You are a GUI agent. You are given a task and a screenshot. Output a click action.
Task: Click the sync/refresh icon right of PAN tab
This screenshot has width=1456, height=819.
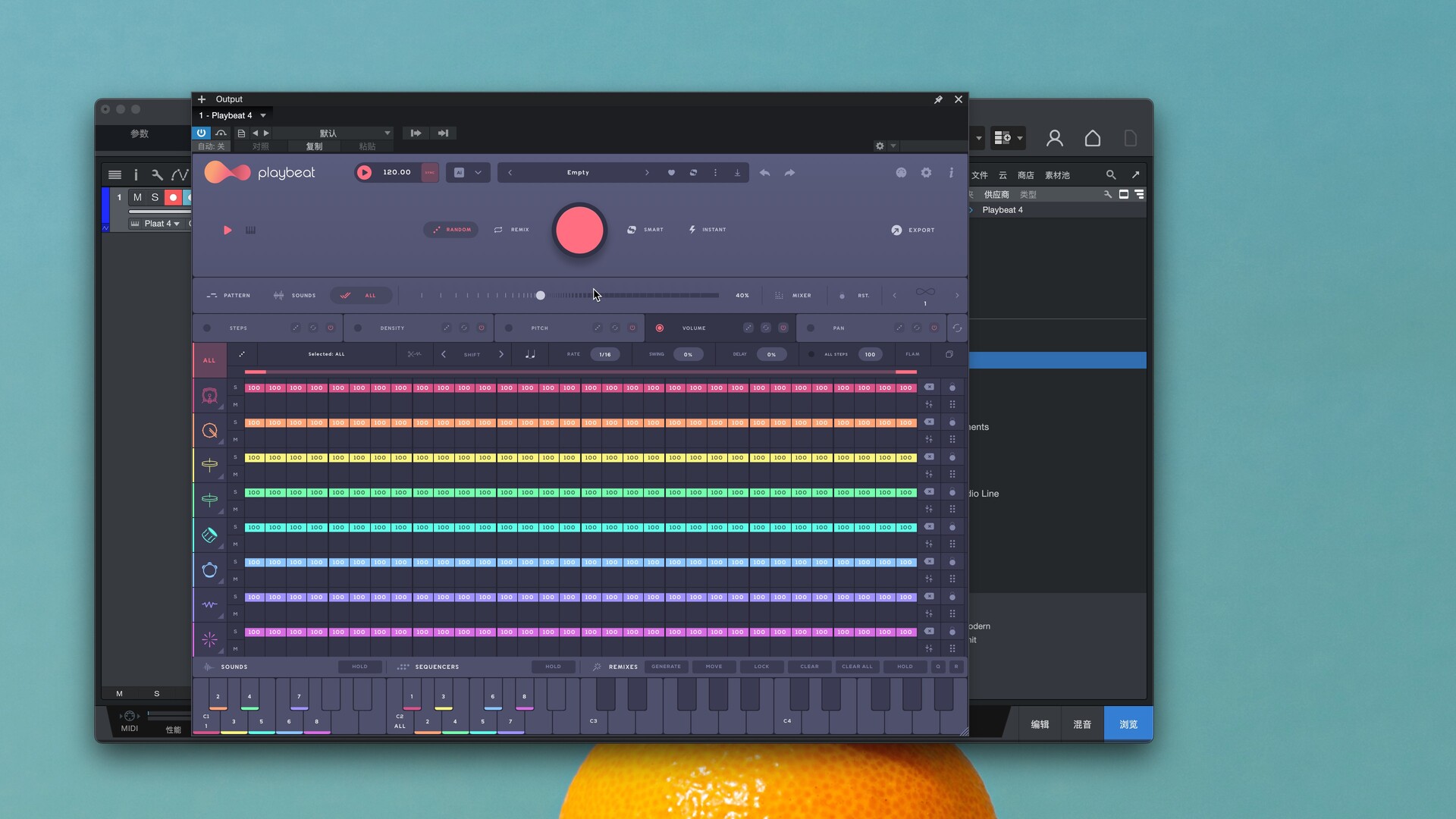[x=957, y=328]
